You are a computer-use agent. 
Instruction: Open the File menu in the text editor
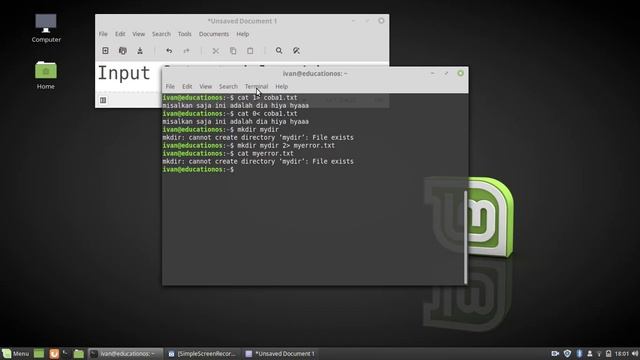point(103,34)
